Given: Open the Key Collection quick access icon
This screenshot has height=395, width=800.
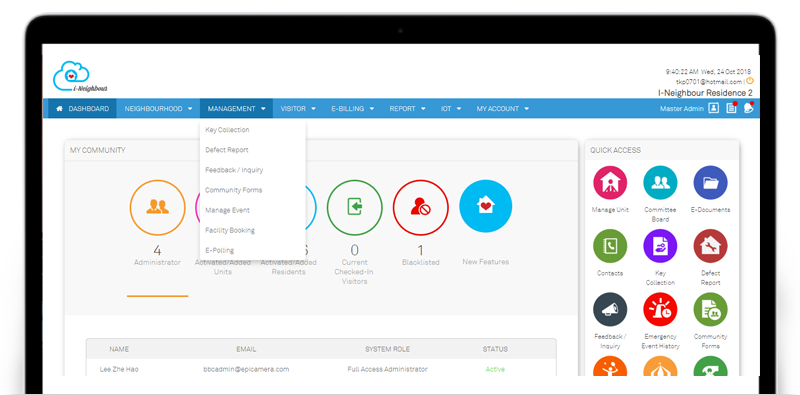Looking at the screenshot, I should click(x=660, y=246).
